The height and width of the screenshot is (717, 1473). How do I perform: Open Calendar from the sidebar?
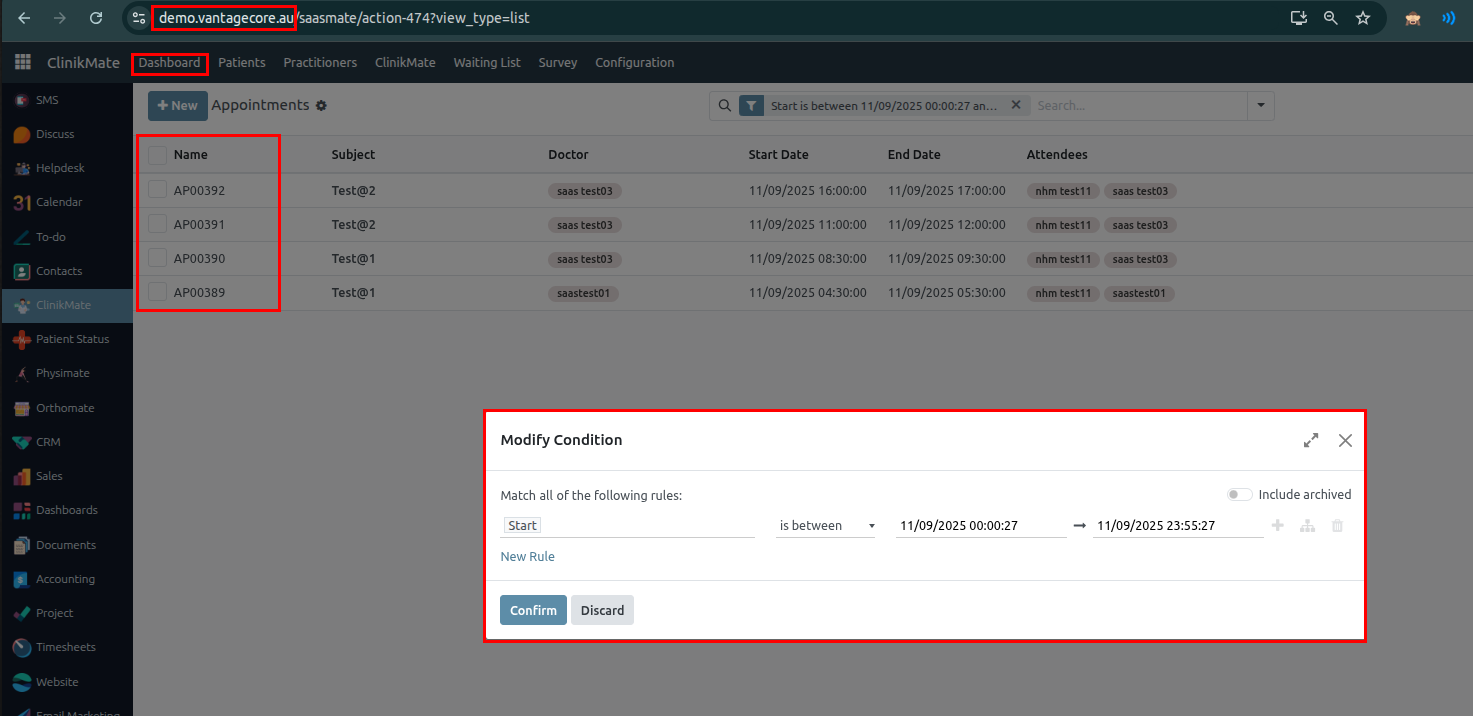tap(58, 202)
